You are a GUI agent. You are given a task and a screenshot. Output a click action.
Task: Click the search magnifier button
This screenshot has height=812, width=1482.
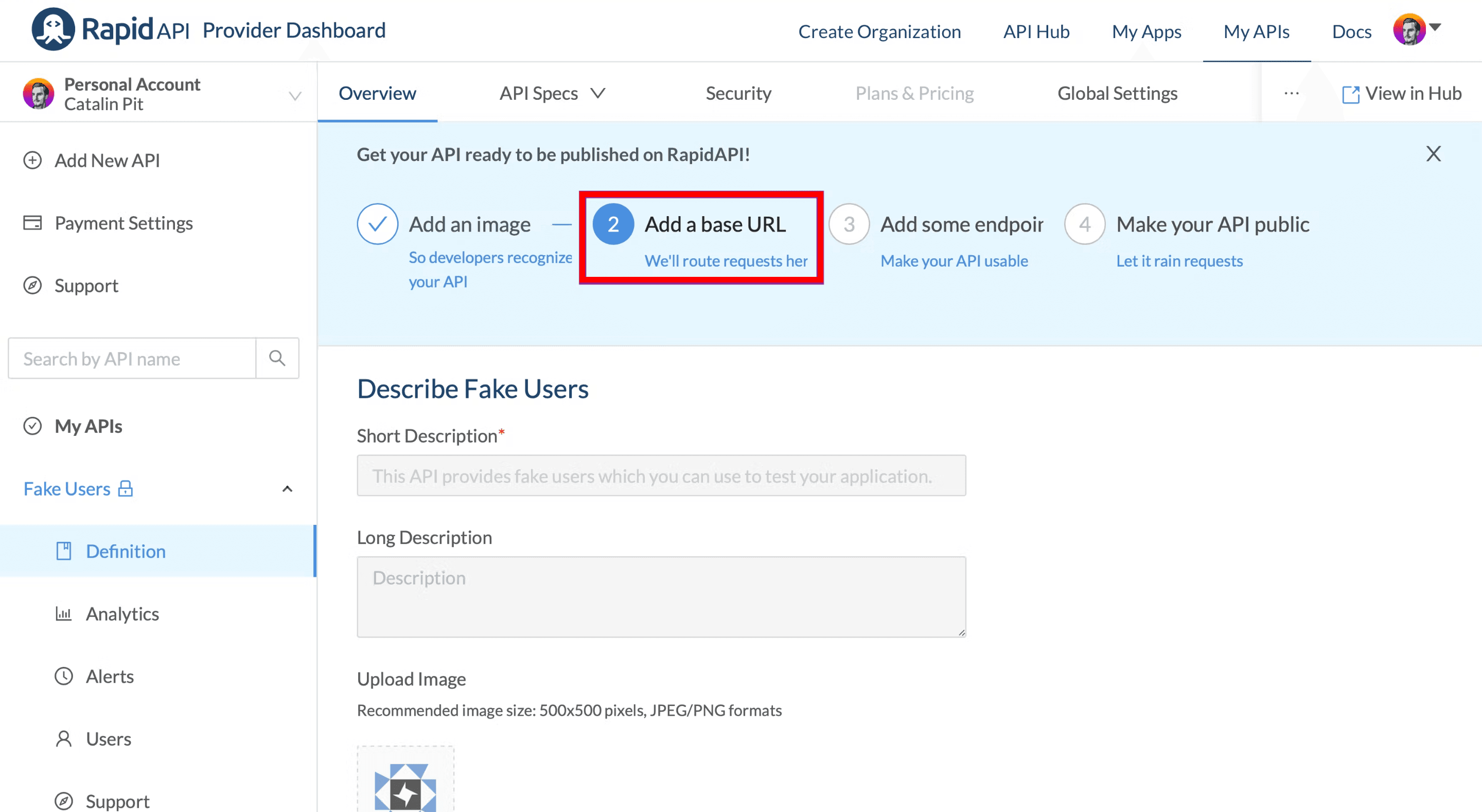(277, 358)
